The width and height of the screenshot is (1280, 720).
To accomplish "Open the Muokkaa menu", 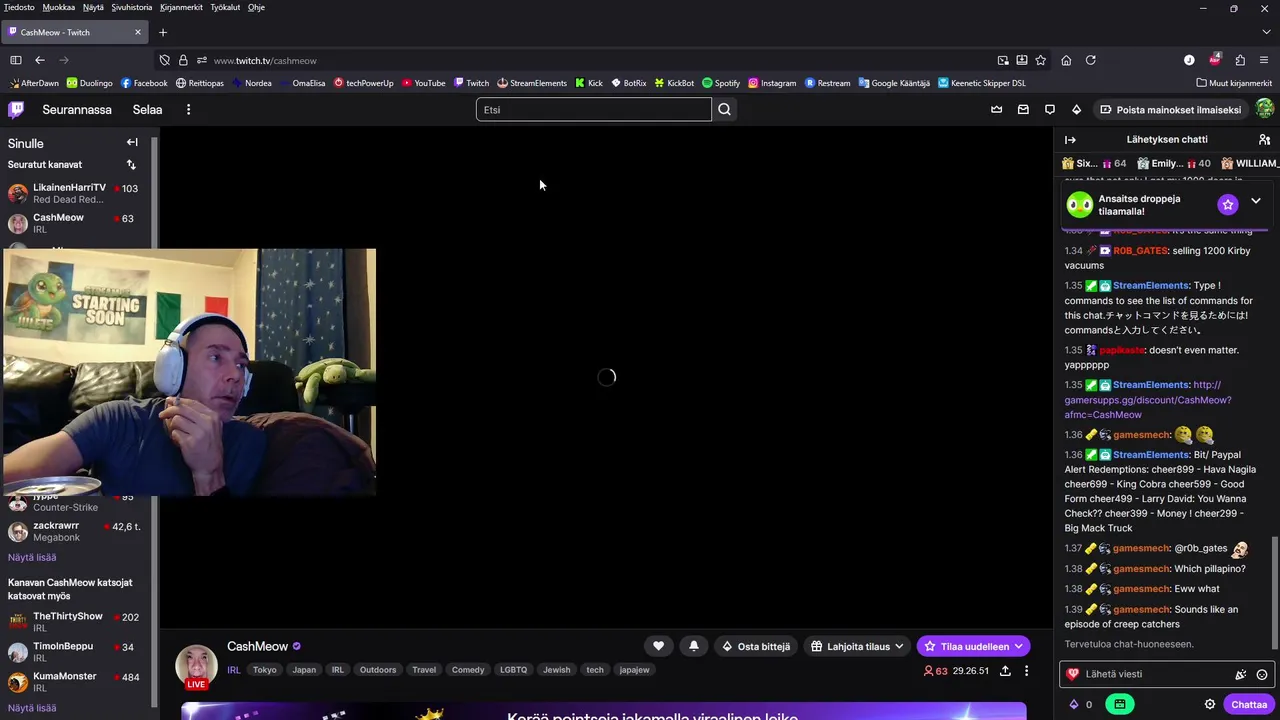I will tap(59, 7).
